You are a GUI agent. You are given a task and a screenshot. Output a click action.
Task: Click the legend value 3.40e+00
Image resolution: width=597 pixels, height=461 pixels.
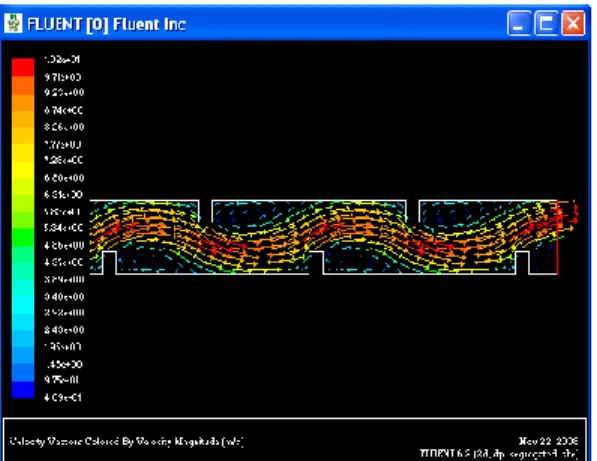[x=64, y=297]
